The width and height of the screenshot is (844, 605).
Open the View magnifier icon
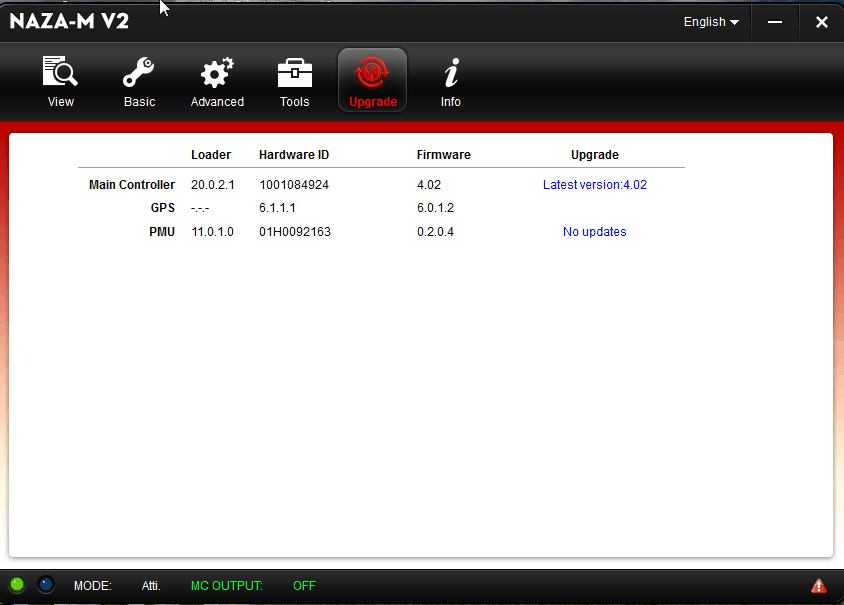point(60,74)
